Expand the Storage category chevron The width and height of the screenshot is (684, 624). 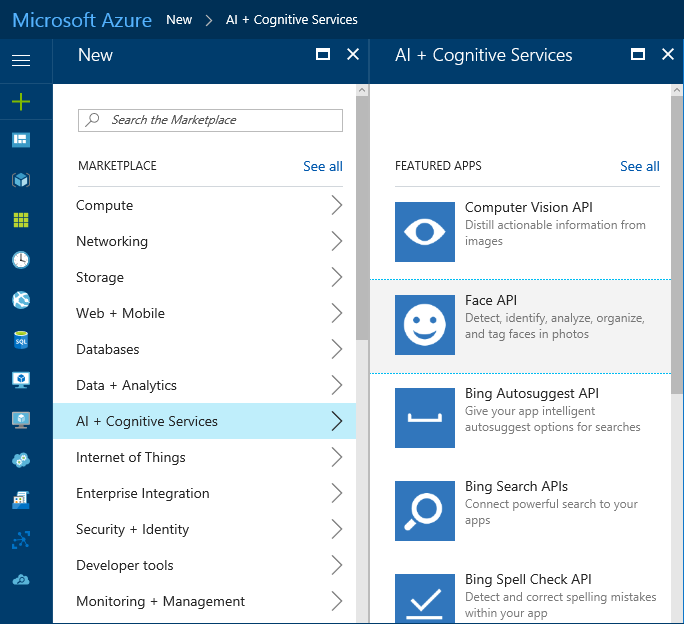[336, 277]
